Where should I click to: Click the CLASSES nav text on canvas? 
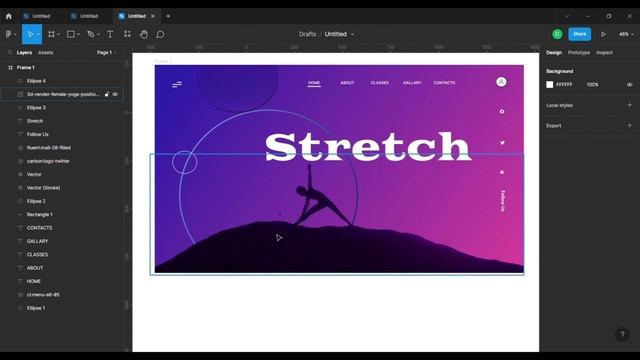click(x=380, y=83)
